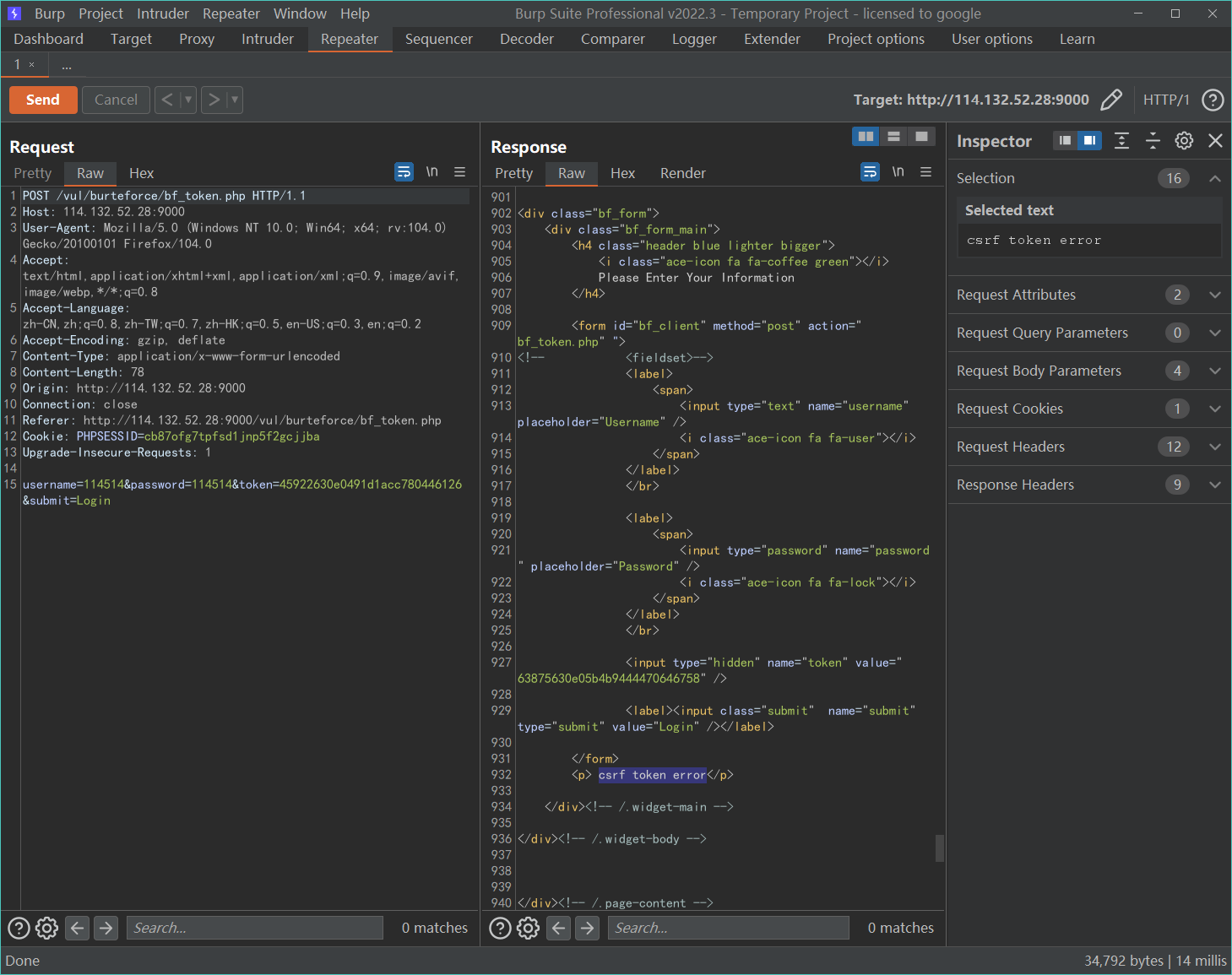Viewport: 1232px width, 975px height.
Task: Open the Burp menu
Action: 50,14
